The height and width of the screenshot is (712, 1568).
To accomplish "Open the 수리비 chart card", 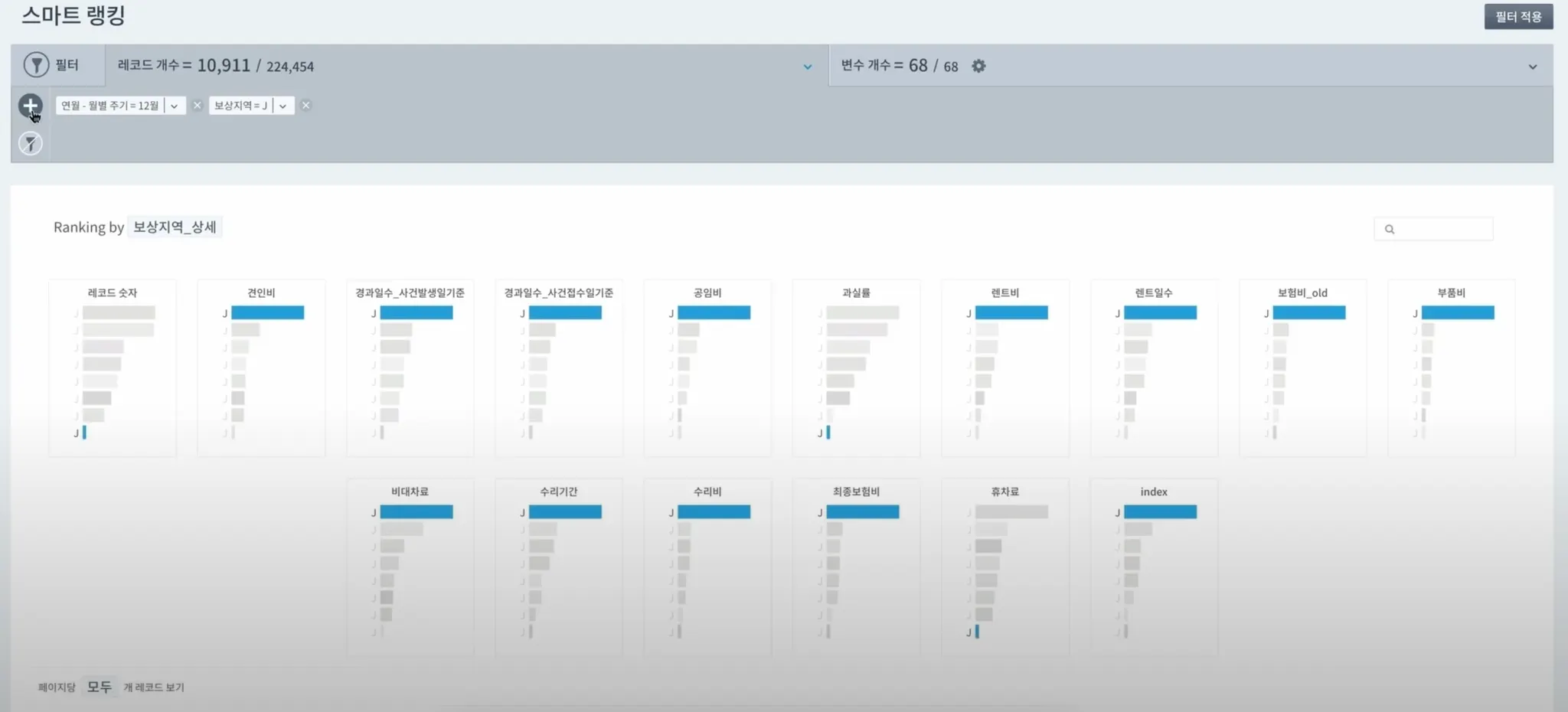I will pos(707,567).
